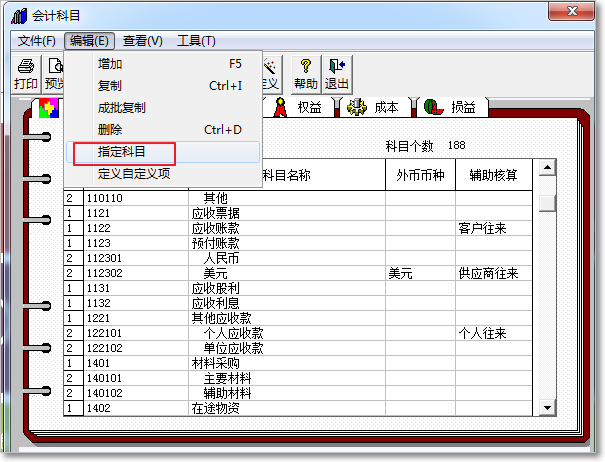Viewport: 605px width, 462px height.
Task: Select the 主要材料 row
Action: (x=298, y=378)
